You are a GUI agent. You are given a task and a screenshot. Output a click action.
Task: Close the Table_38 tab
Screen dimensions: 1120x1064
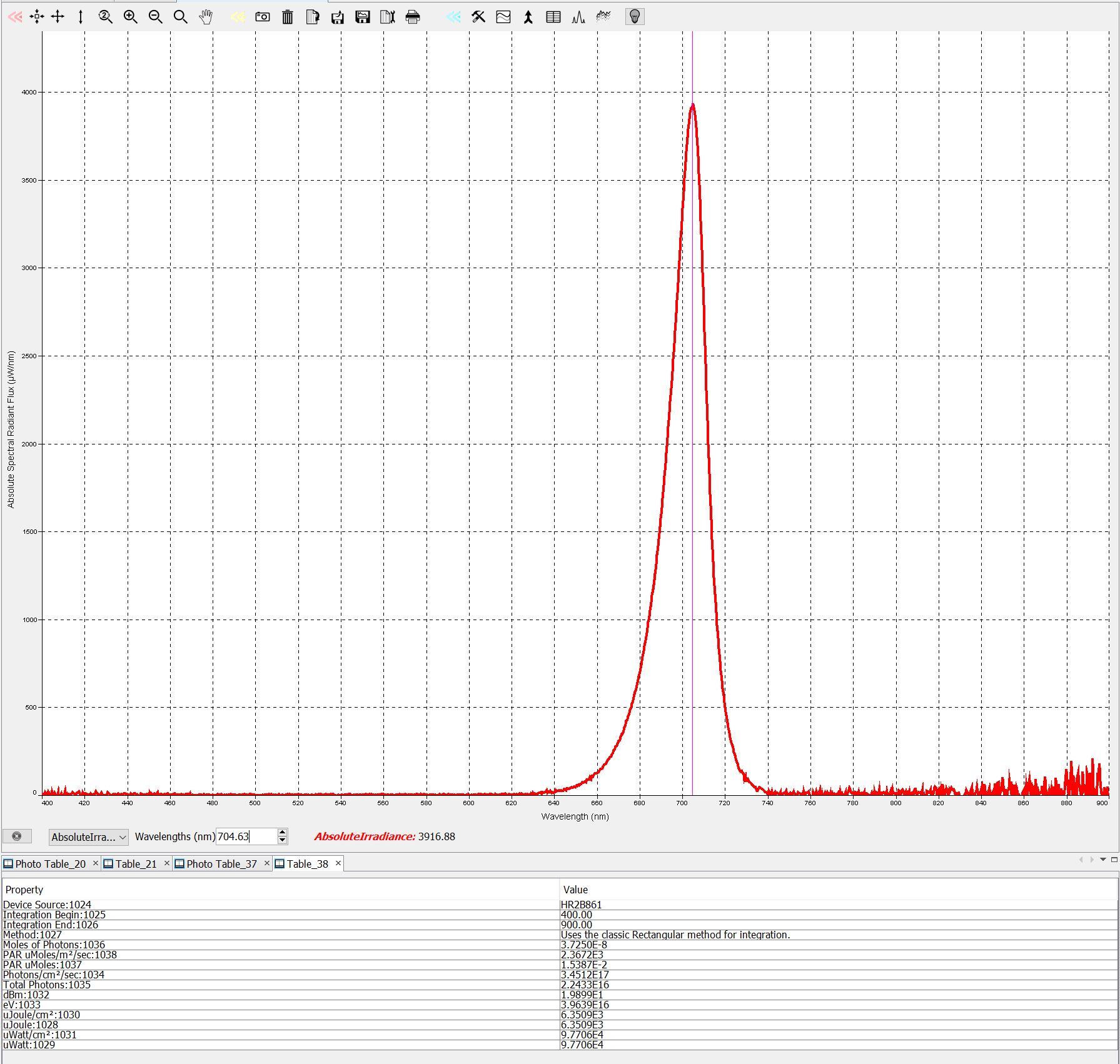point(338,863)
